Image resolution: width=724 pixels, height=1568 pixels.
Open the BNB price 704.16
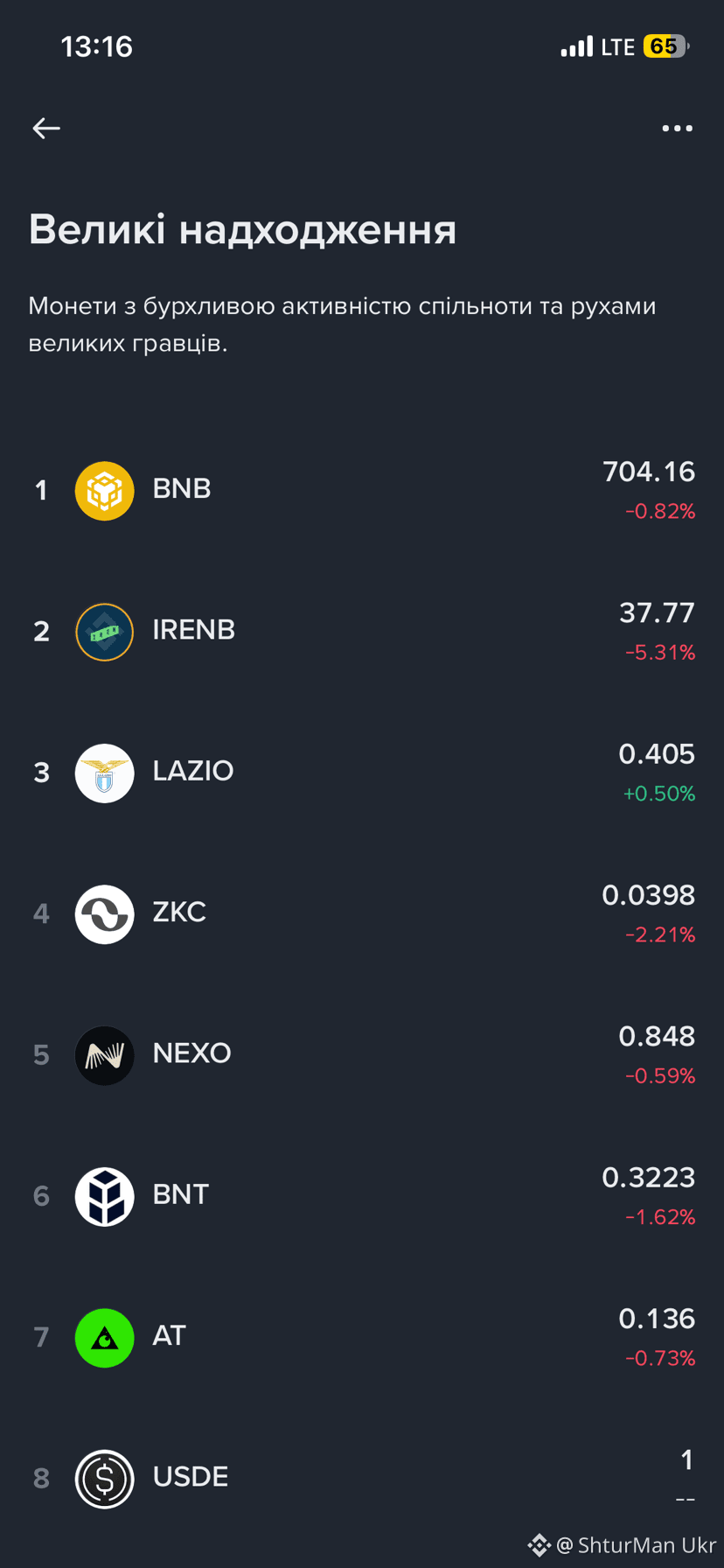pyautogui.click(x=649, y=472)
